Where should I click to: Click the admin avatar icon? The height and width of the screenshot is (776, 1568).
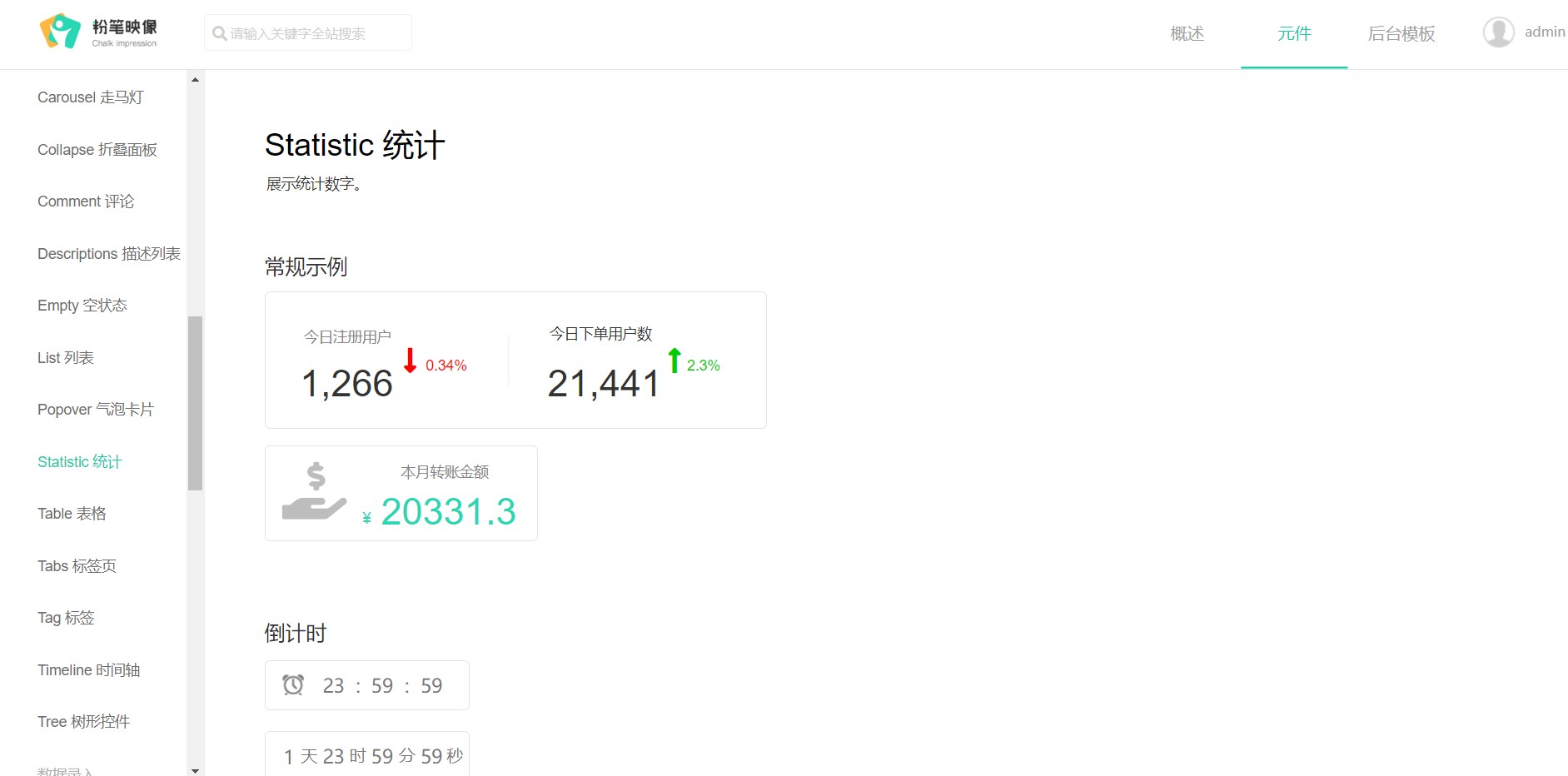tap(1498, 32)
